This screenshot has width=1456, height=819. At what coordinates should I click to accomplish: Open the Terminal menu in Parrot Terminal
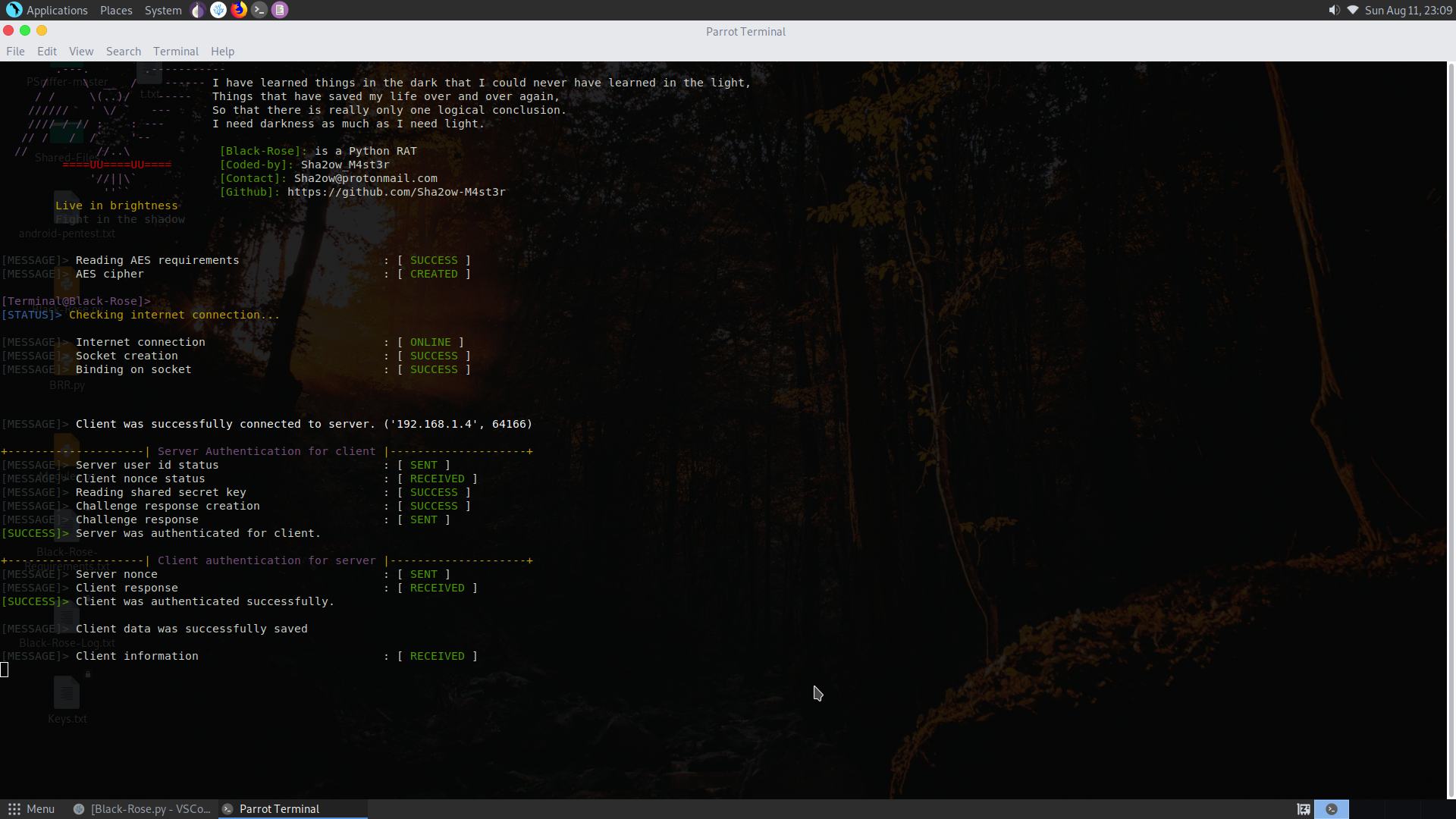point(175,51)
